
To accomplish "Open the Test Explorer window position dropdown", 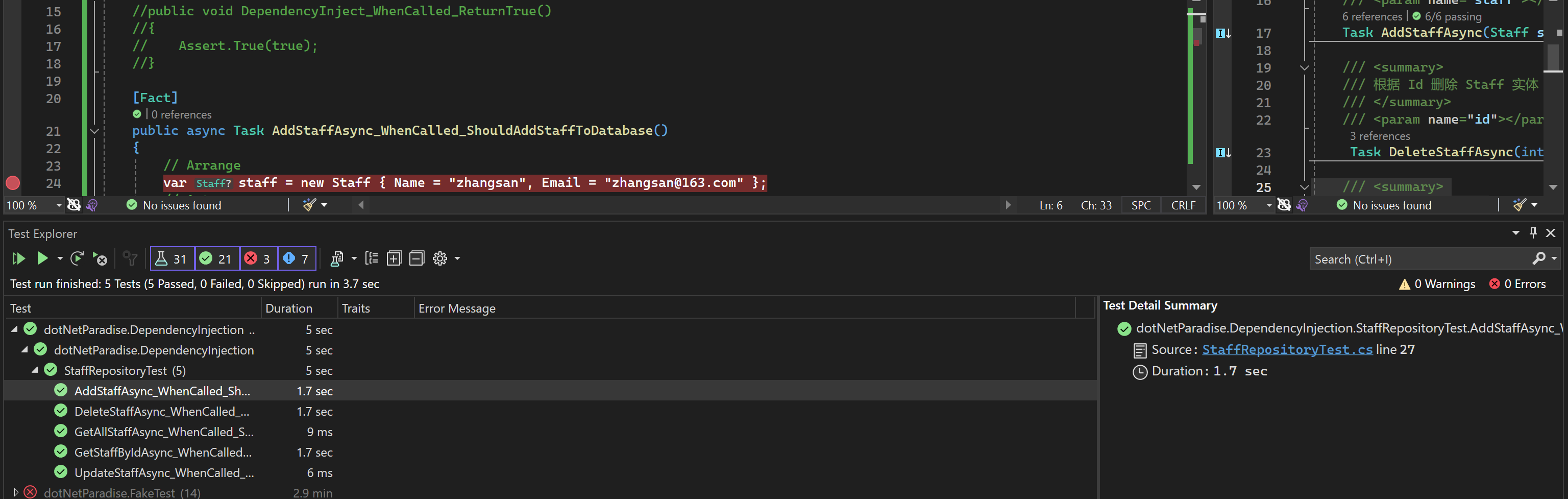I will [x=1515, y=233].
